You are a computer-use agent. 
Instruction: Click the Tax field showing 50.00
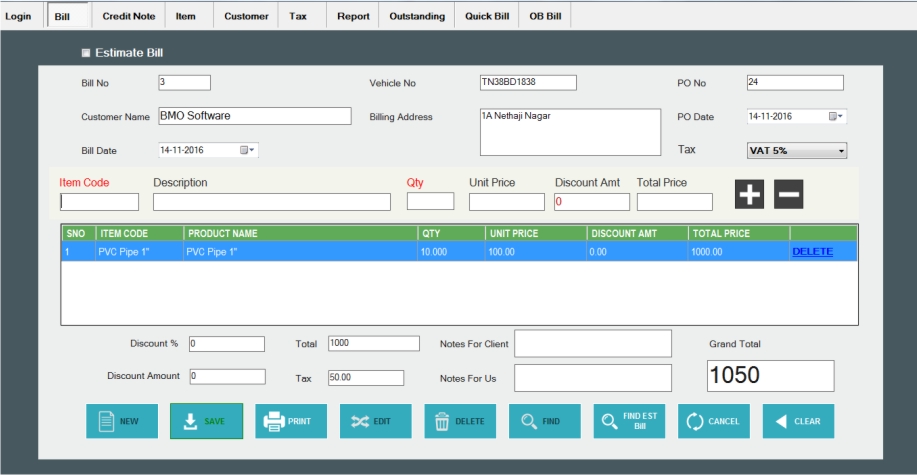tap(366, 378)
